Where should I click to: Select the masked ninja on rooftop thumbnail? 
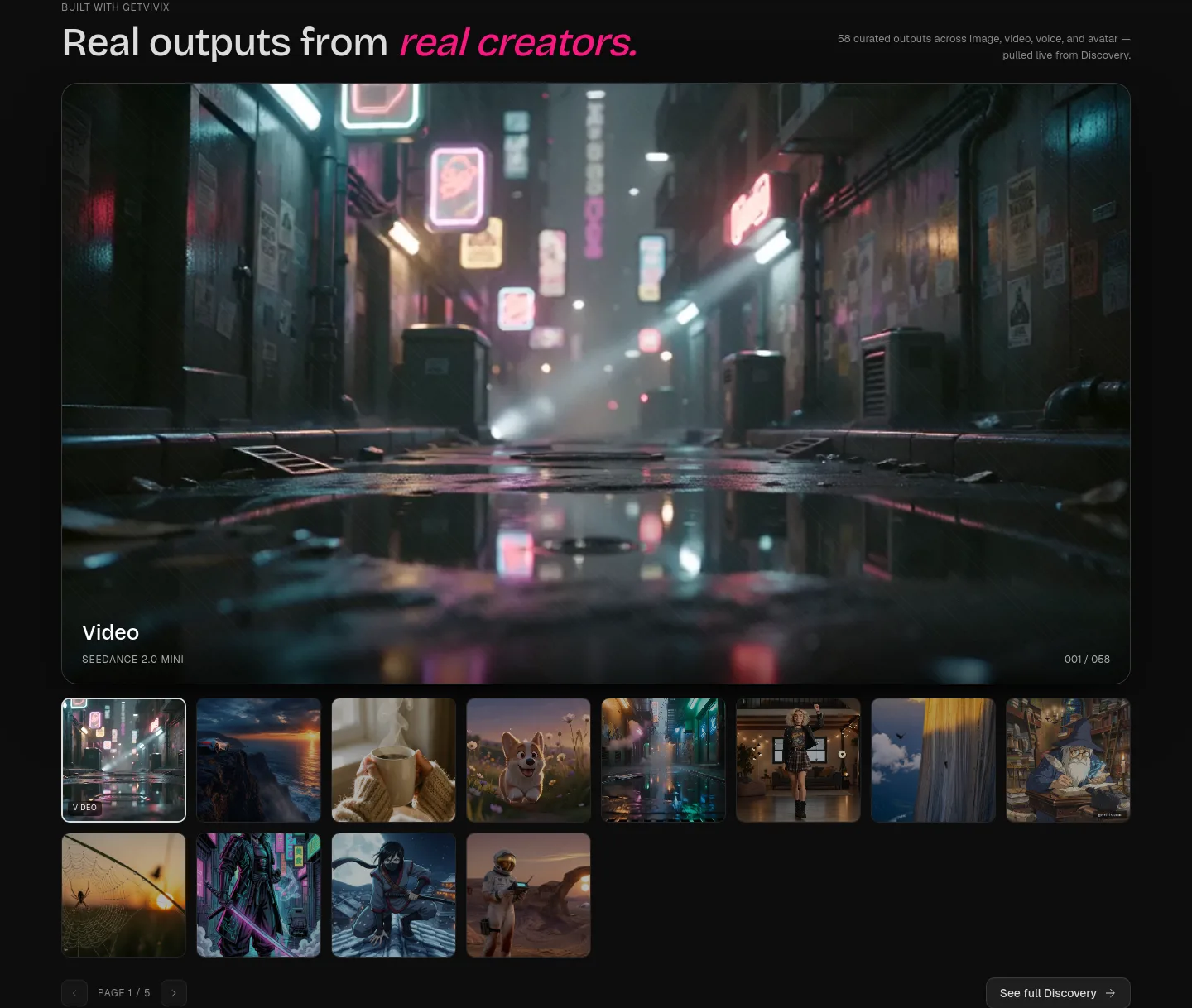pos(394,895)
